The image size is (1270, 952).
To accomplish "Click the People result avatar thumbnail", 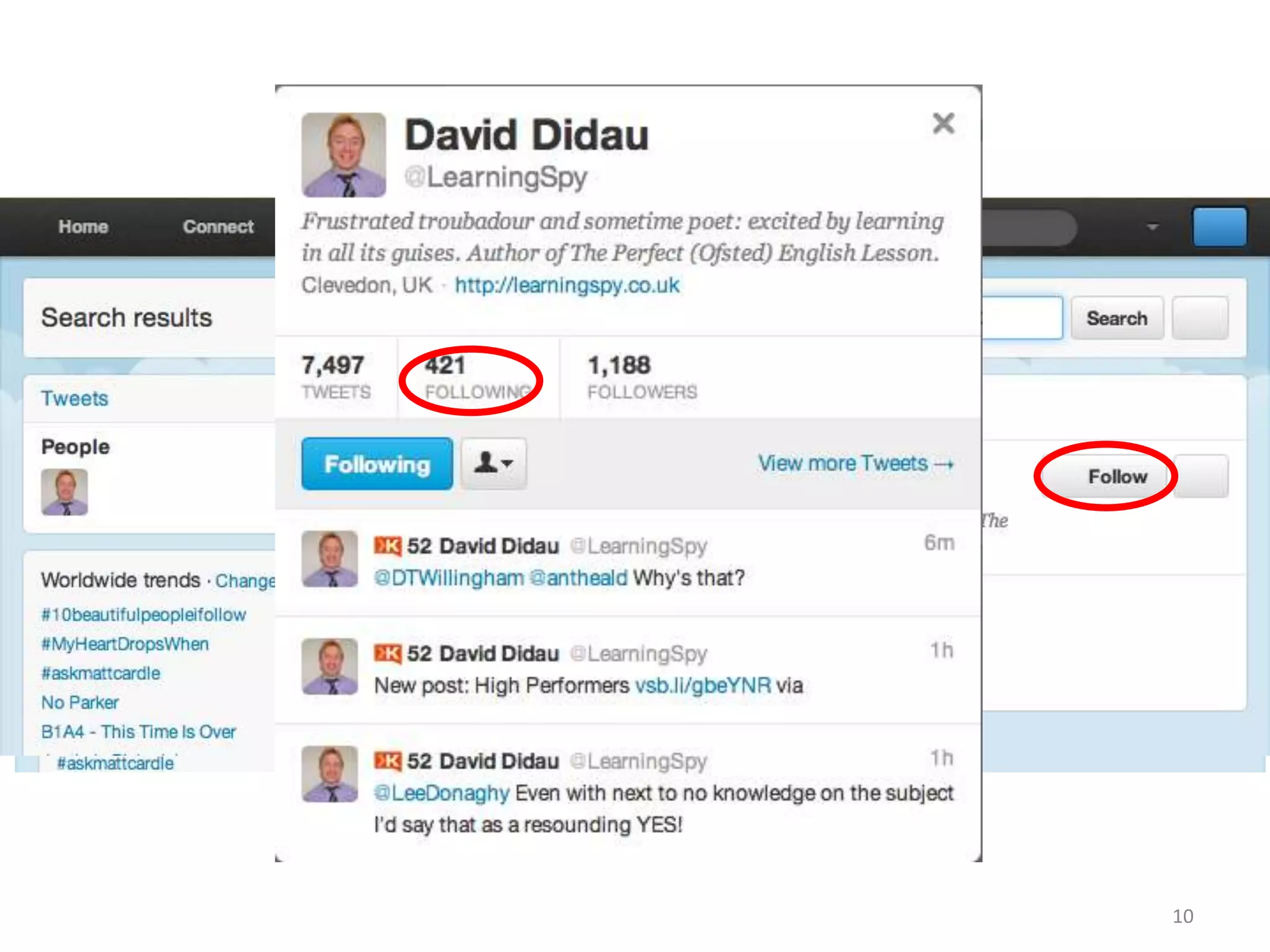I will pyautogui.click(x=64, y=492).
